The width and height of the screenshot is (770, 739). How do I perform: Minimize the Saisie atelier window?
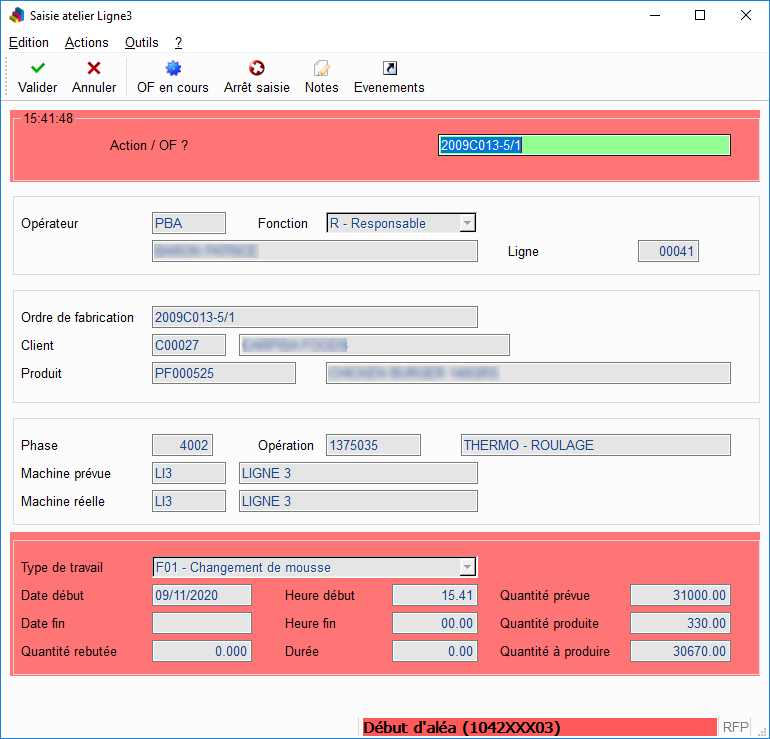coord(655,15)
